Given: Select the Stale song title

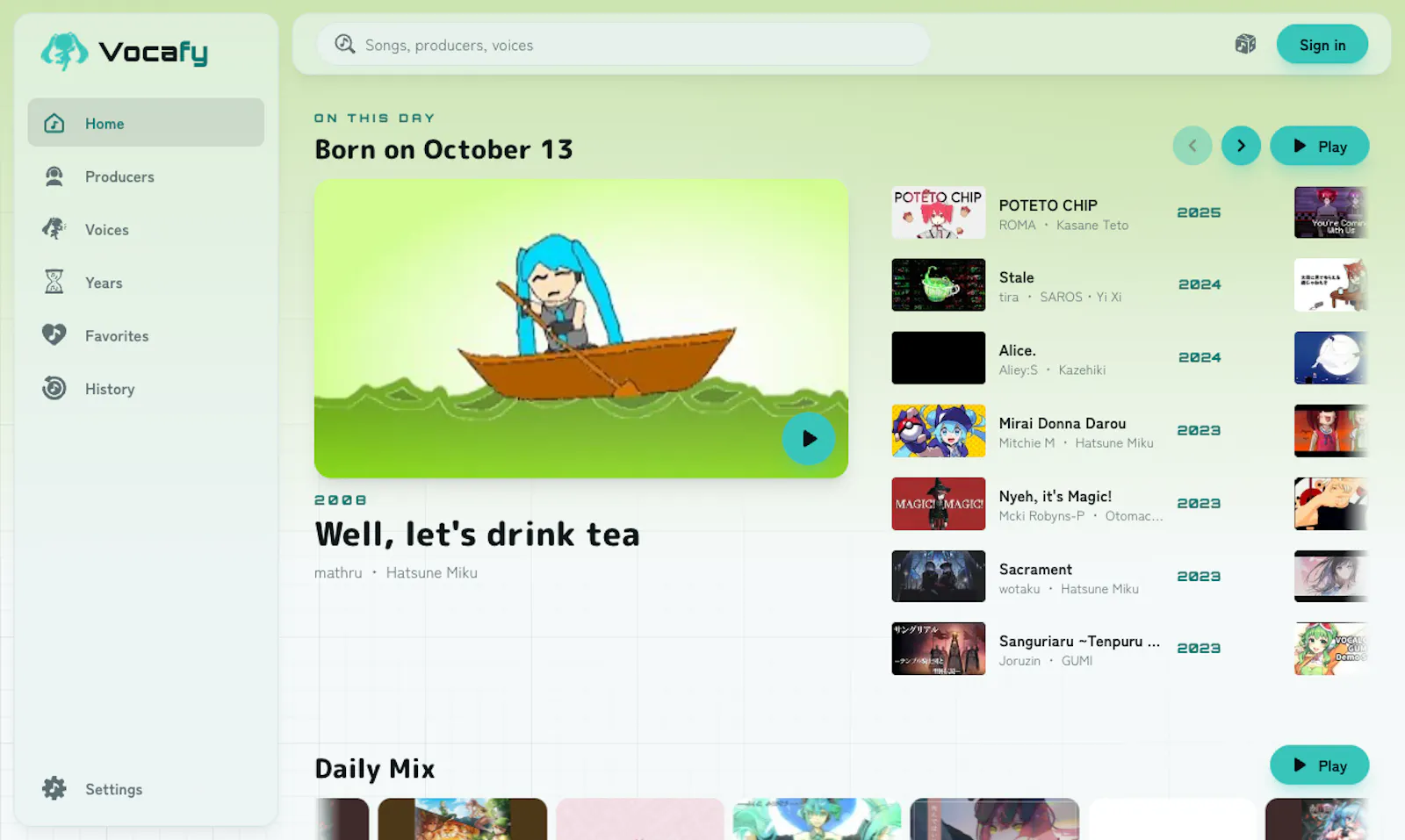Looking at the screenshot, I should click(1017, 277).
